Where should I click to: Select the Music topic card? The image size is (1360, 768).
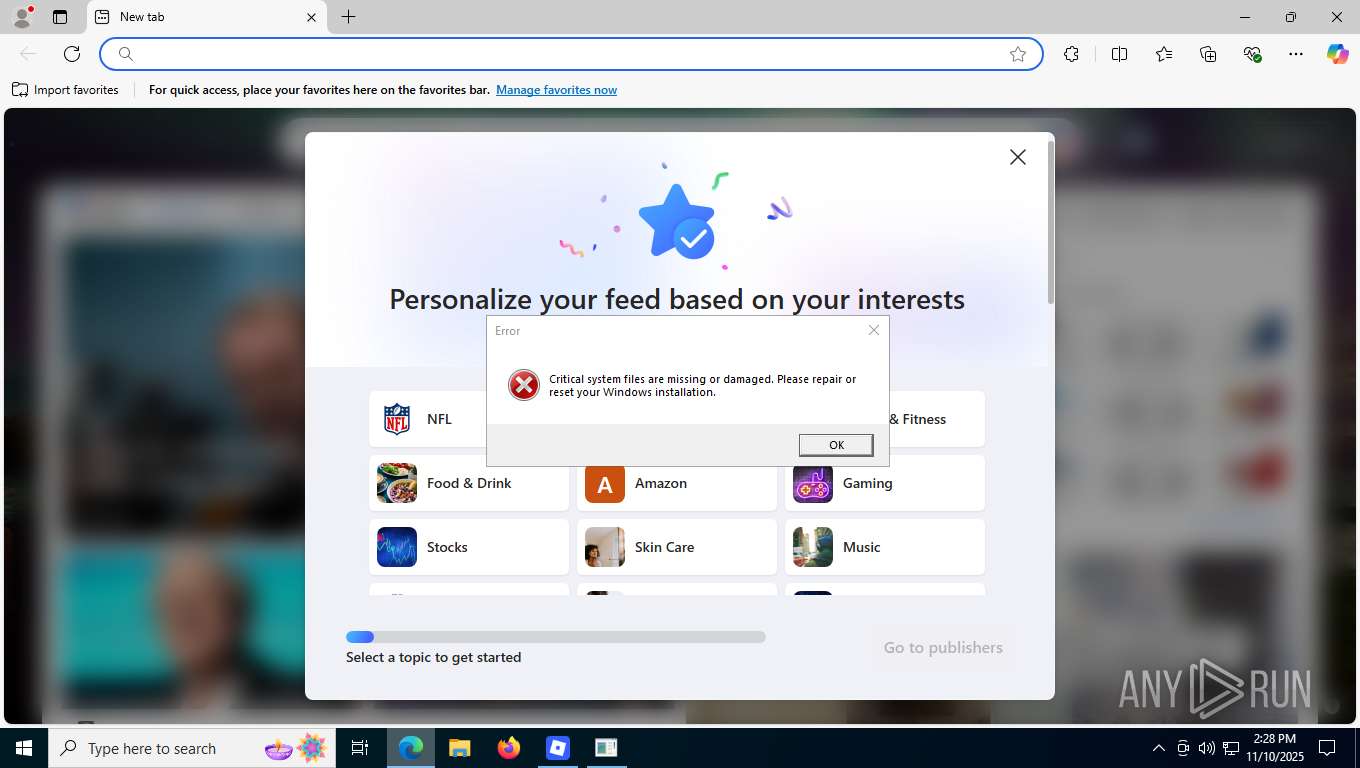coord(885,547)
